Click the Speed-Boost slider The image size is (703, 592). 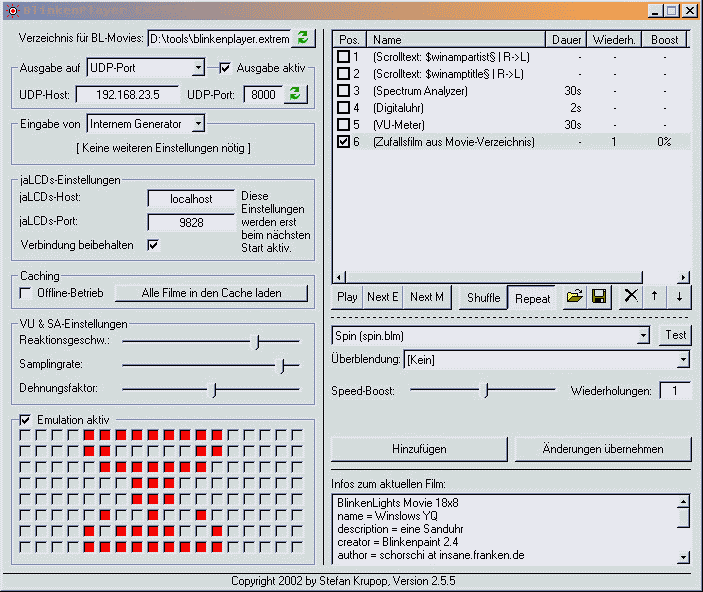(x=485, y=390)
